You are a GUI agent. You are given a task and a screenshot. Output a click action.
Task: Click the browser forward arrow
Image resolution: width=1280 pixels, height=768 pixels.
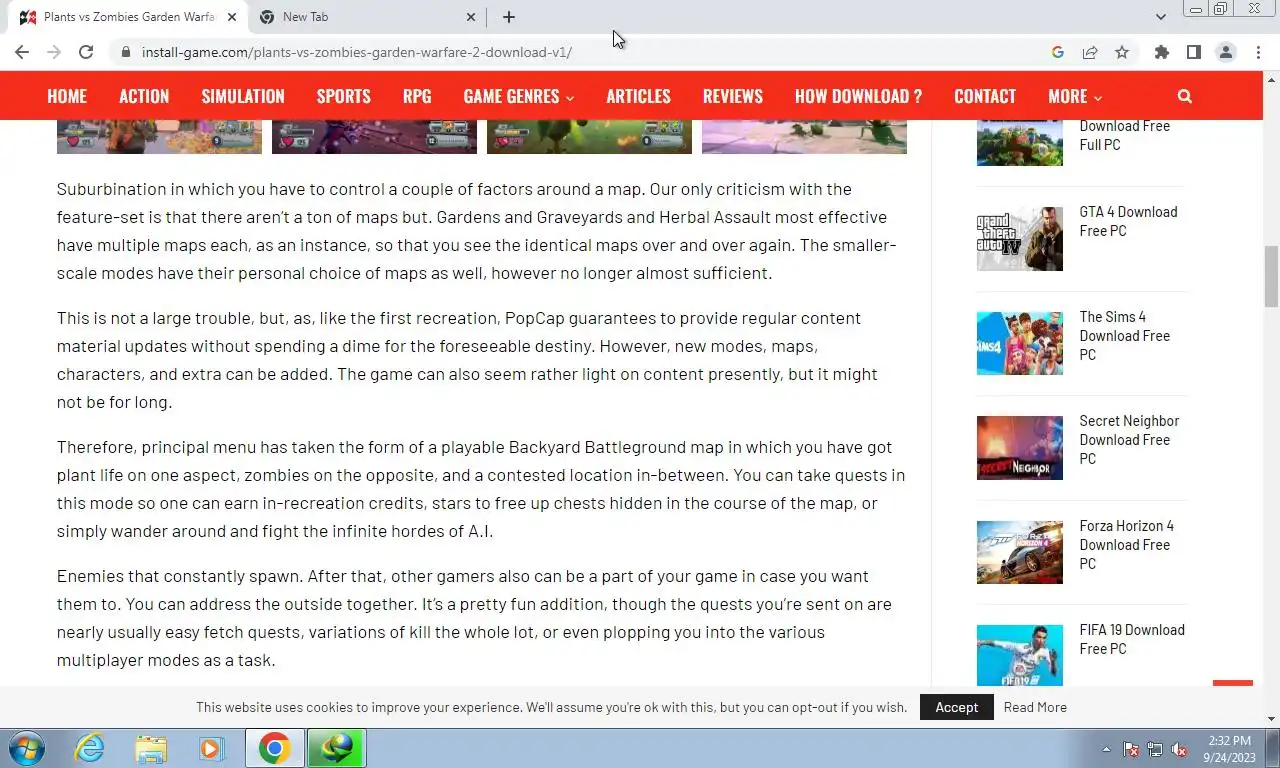pyautogui.click(x=54, y=52)
